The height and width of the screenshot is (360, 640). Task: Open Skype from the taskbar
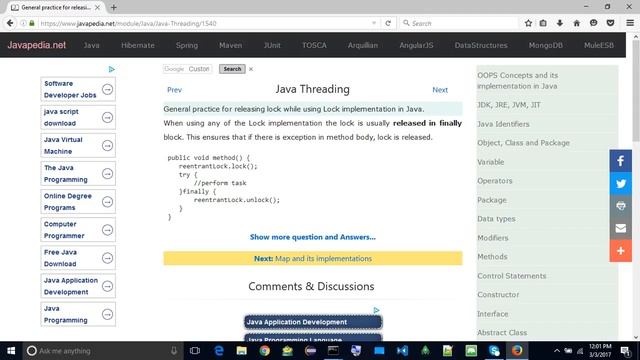(x=494, y=351)
